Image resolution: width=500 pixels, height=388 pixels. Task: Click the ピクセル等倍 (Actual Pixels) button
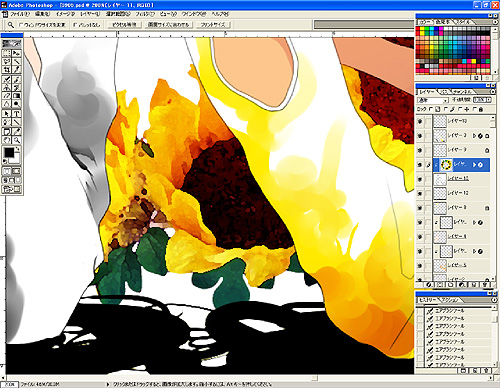[124, 25]
